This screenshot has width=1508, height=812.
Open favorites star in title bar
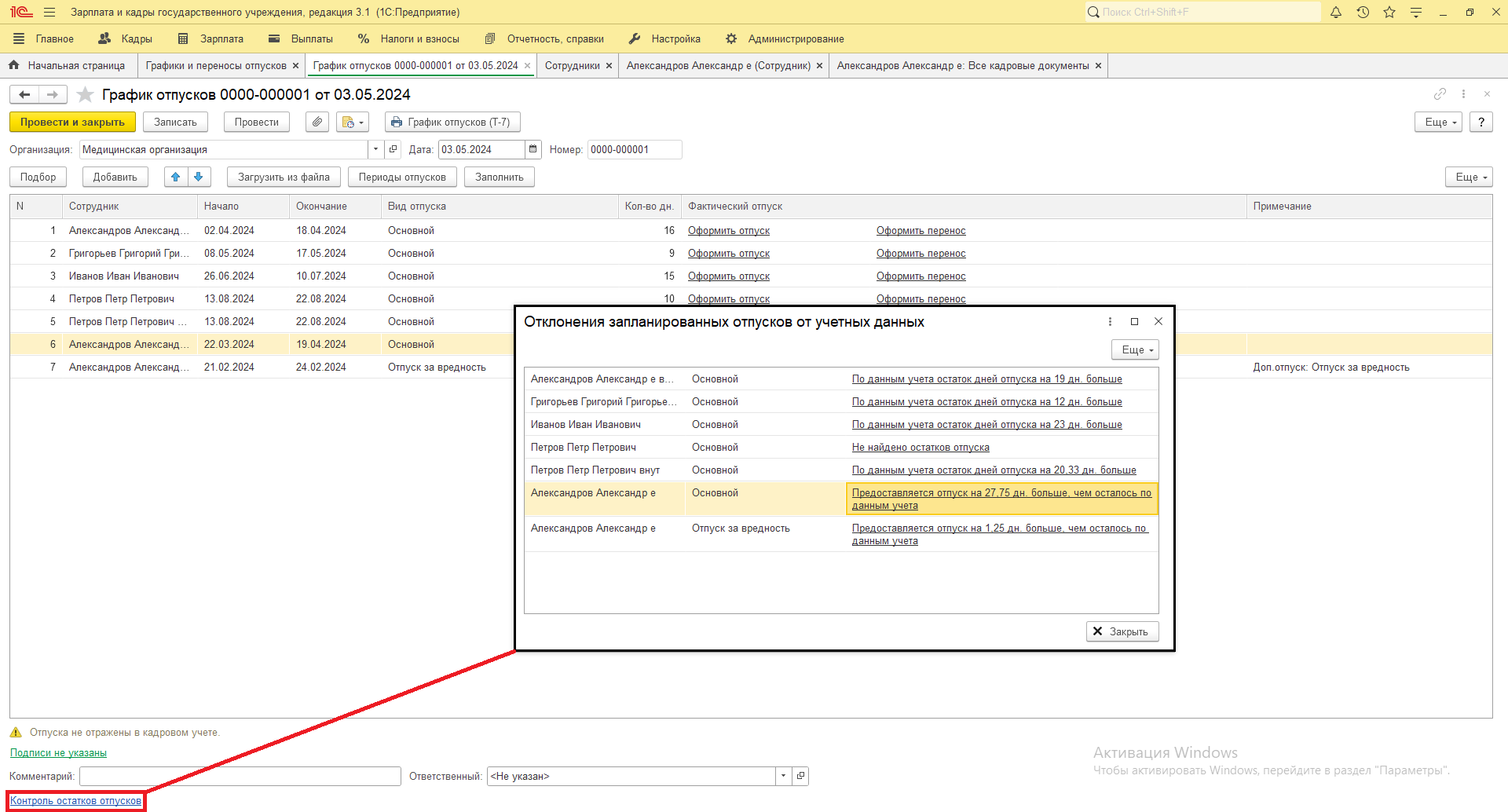pos(1389,13)
